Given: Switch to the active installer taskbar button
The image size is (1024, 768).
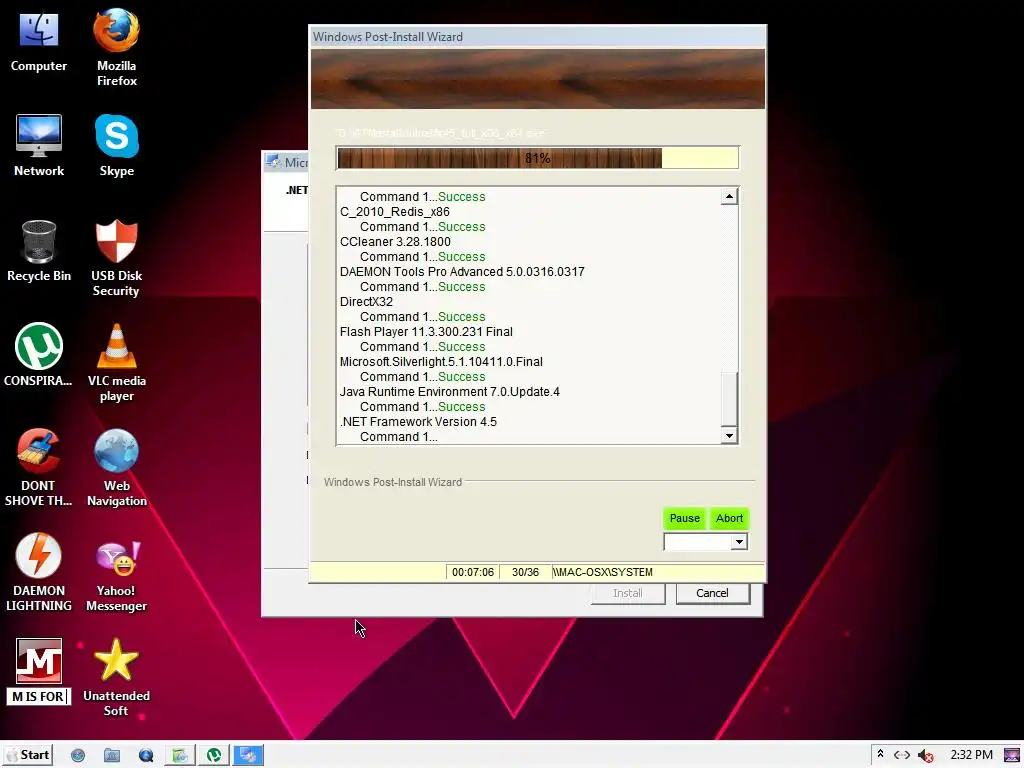Looking at the screenshot, I should pos(248,756).
